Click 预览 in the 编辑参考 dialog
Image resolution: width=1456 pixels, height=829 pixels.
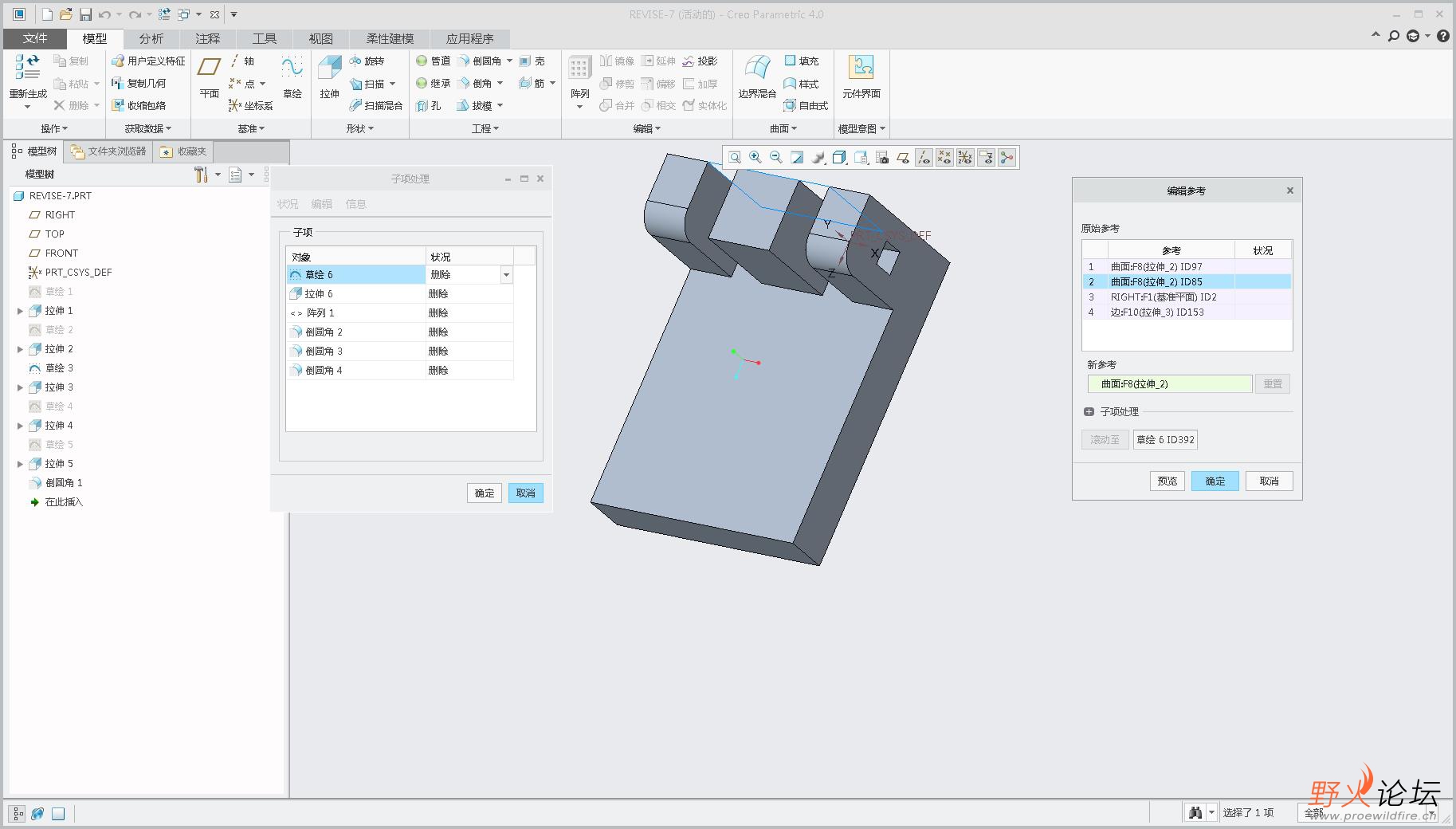point(1168,481)
